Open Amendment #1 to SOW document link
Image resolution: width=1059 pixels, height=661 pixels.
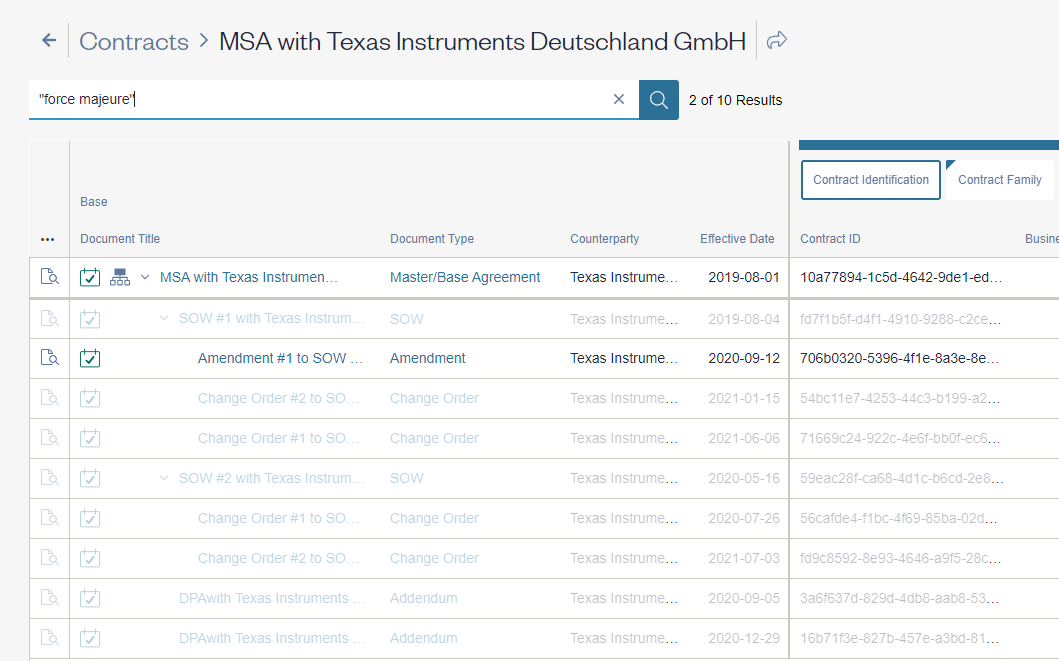[280, 358]
